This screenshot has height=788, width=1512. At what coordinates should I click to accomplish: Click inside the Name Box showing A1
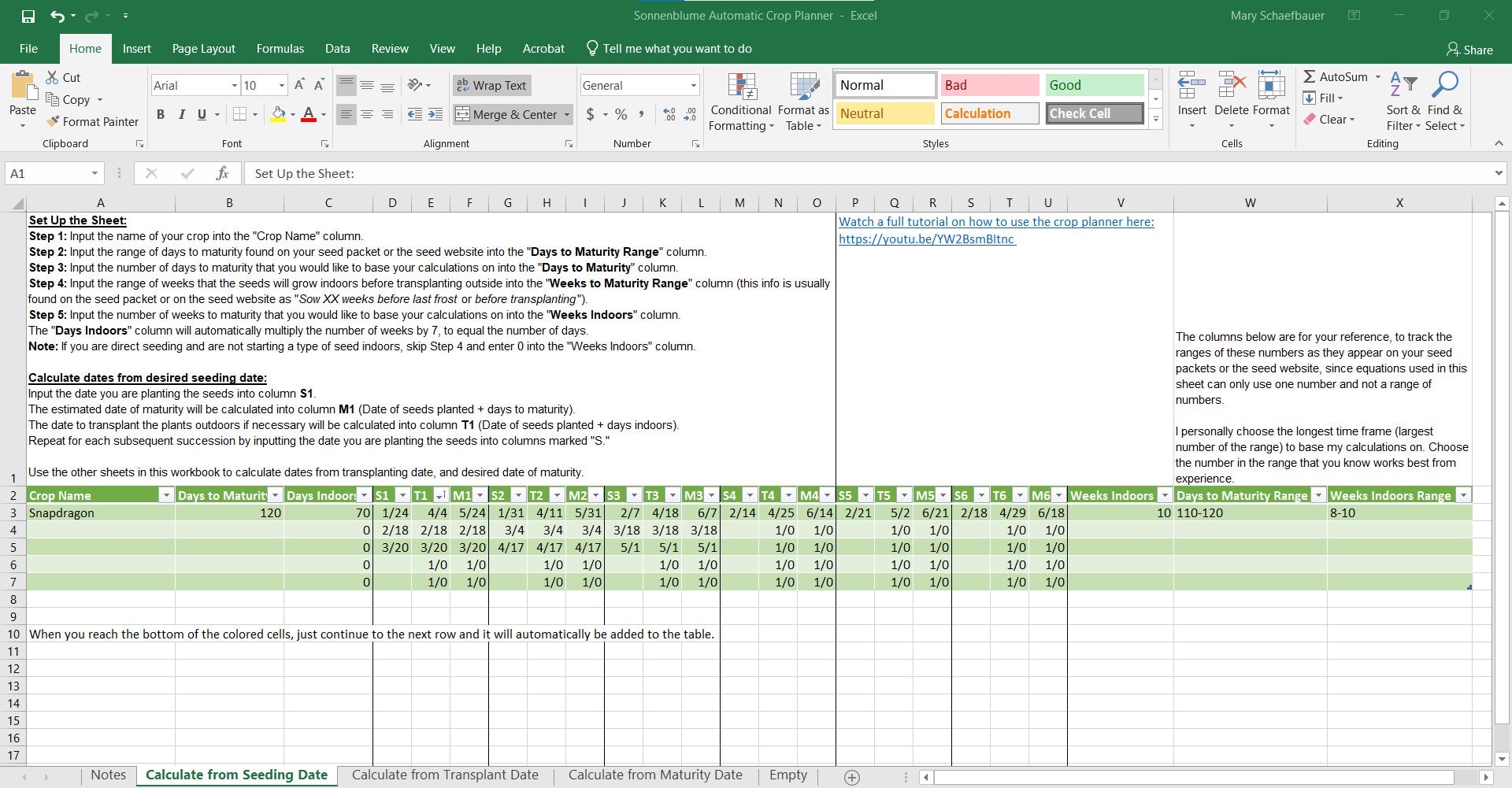click(x=47, y=173)
